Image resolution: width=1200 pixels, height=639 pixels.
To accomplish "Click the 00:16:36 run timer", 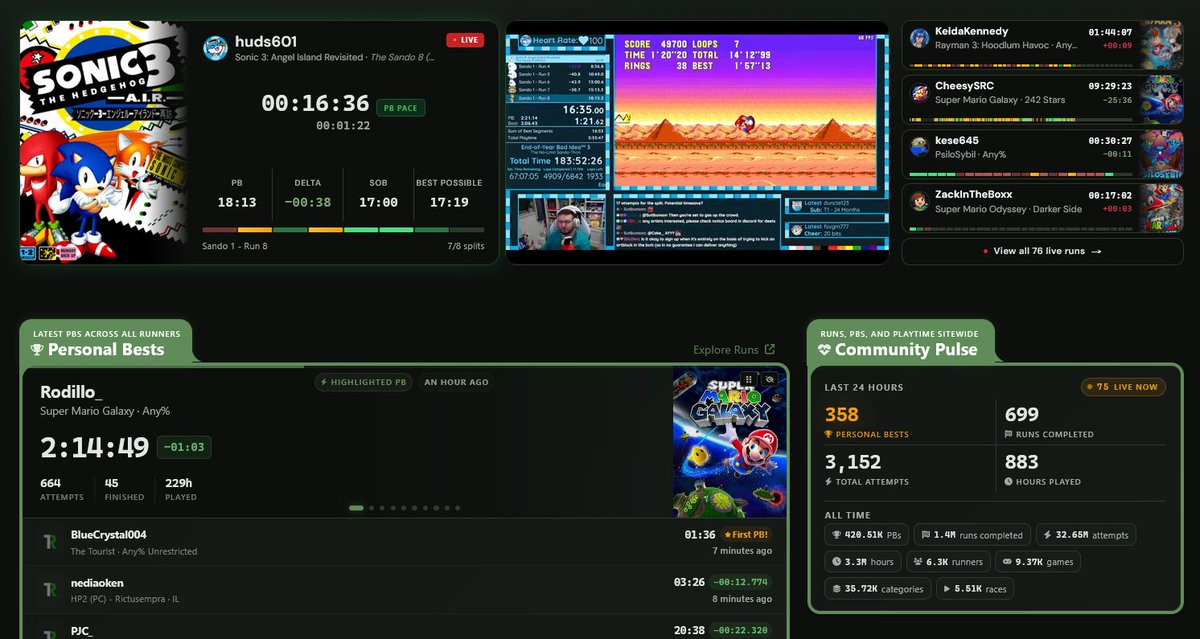I will click(315, 103).
